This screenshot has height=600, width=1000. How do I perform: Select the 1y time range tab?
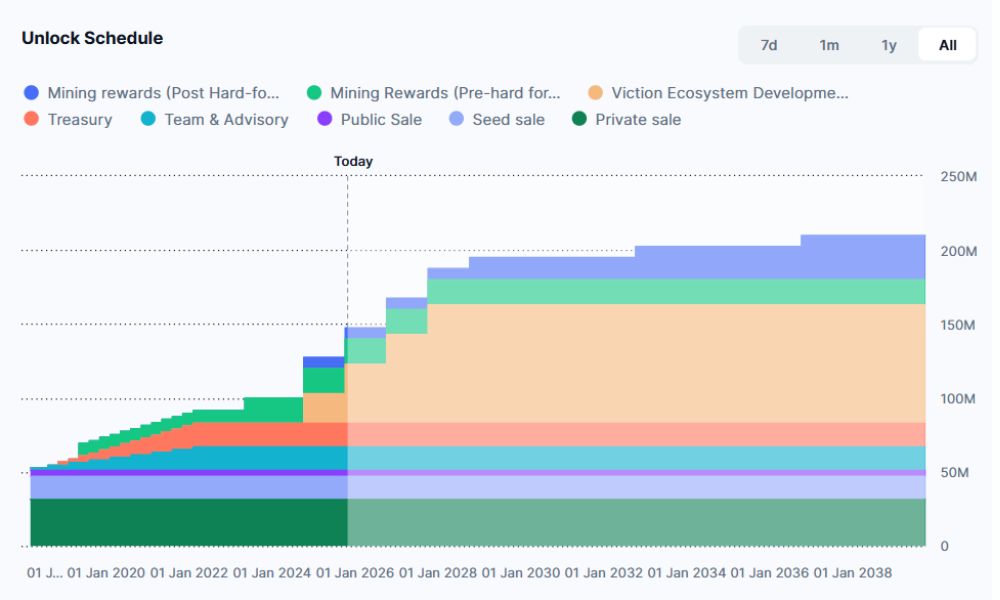pyautogui.click(x=889, y=45)
